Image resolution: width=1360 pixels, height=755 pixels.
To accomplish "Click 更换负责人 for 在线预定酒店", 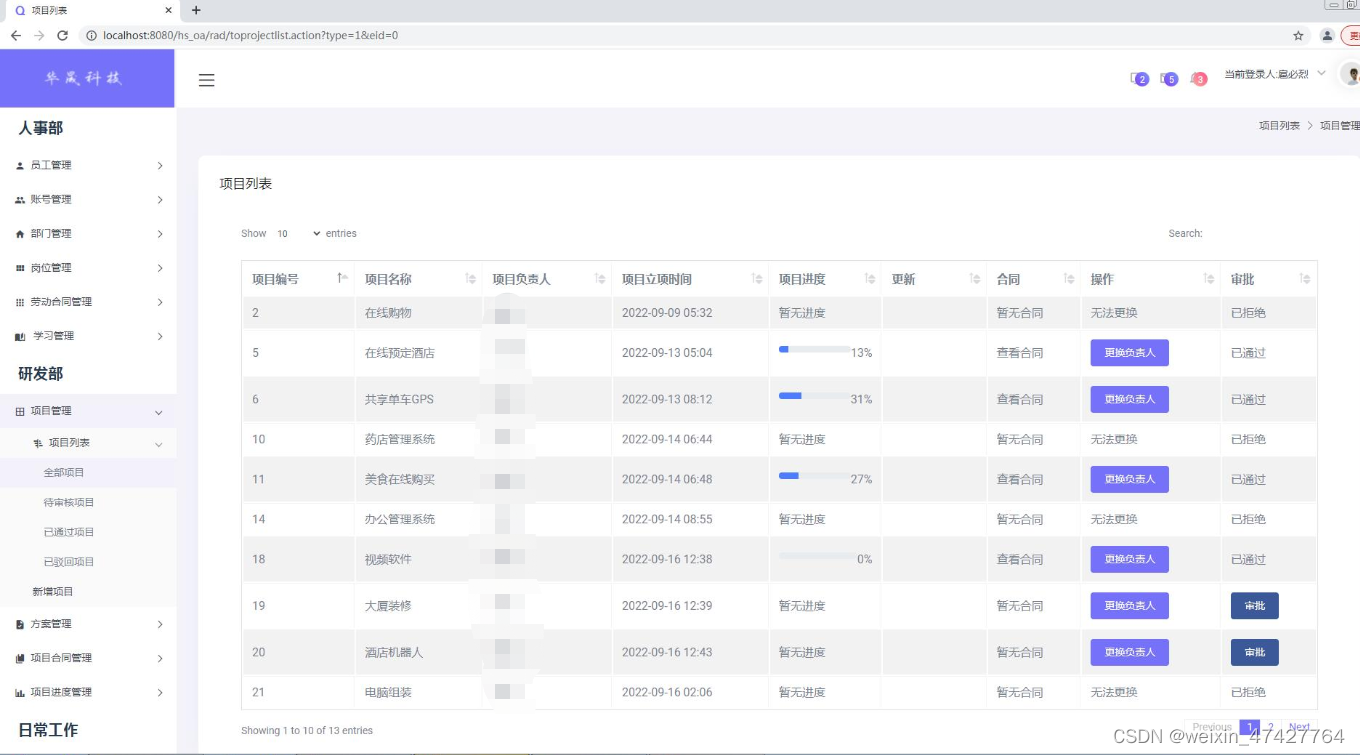I will point(1129,353).
